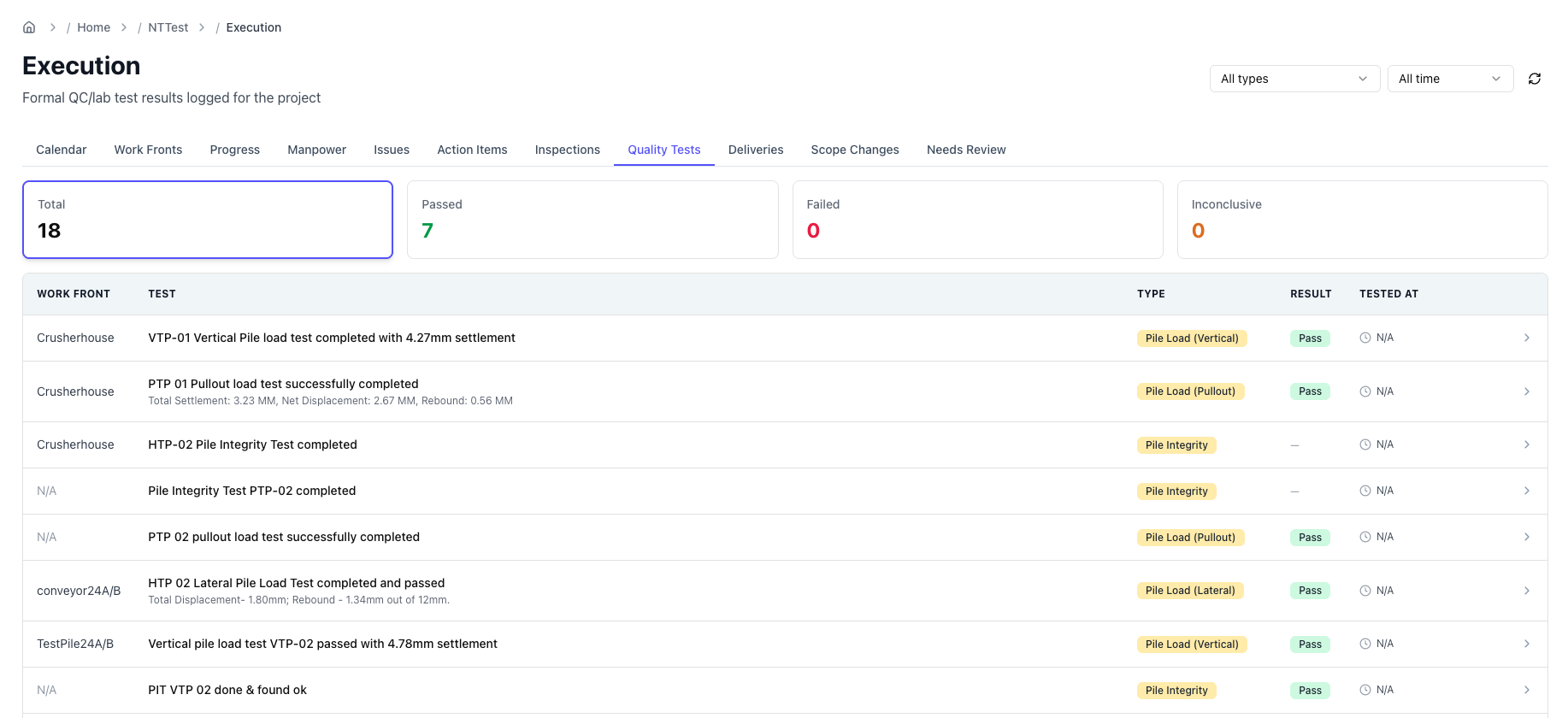Open the VTP-02 vertical pile row chevron
This screenshot has width=1568, height=718.
[x=1527, y=644]
